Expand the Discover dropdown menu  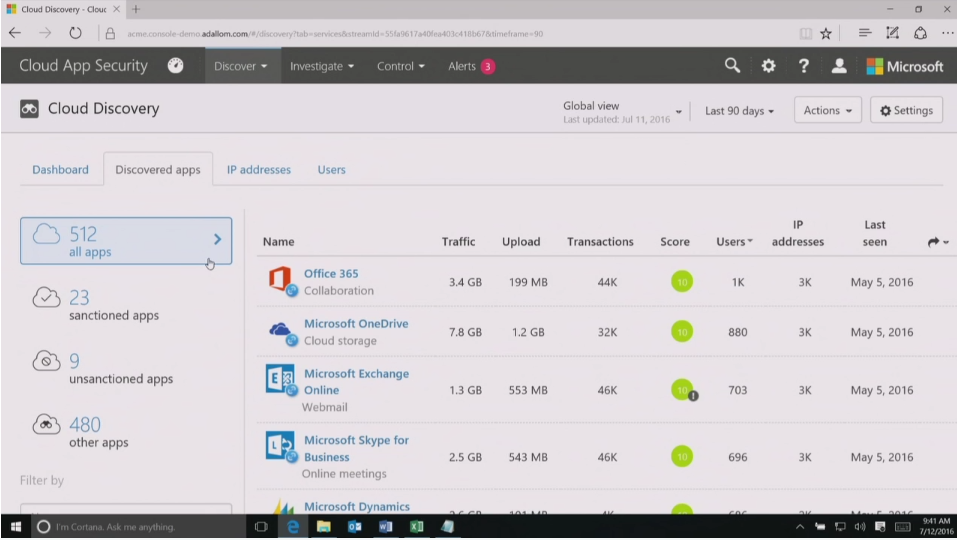[x=241, y=66]
